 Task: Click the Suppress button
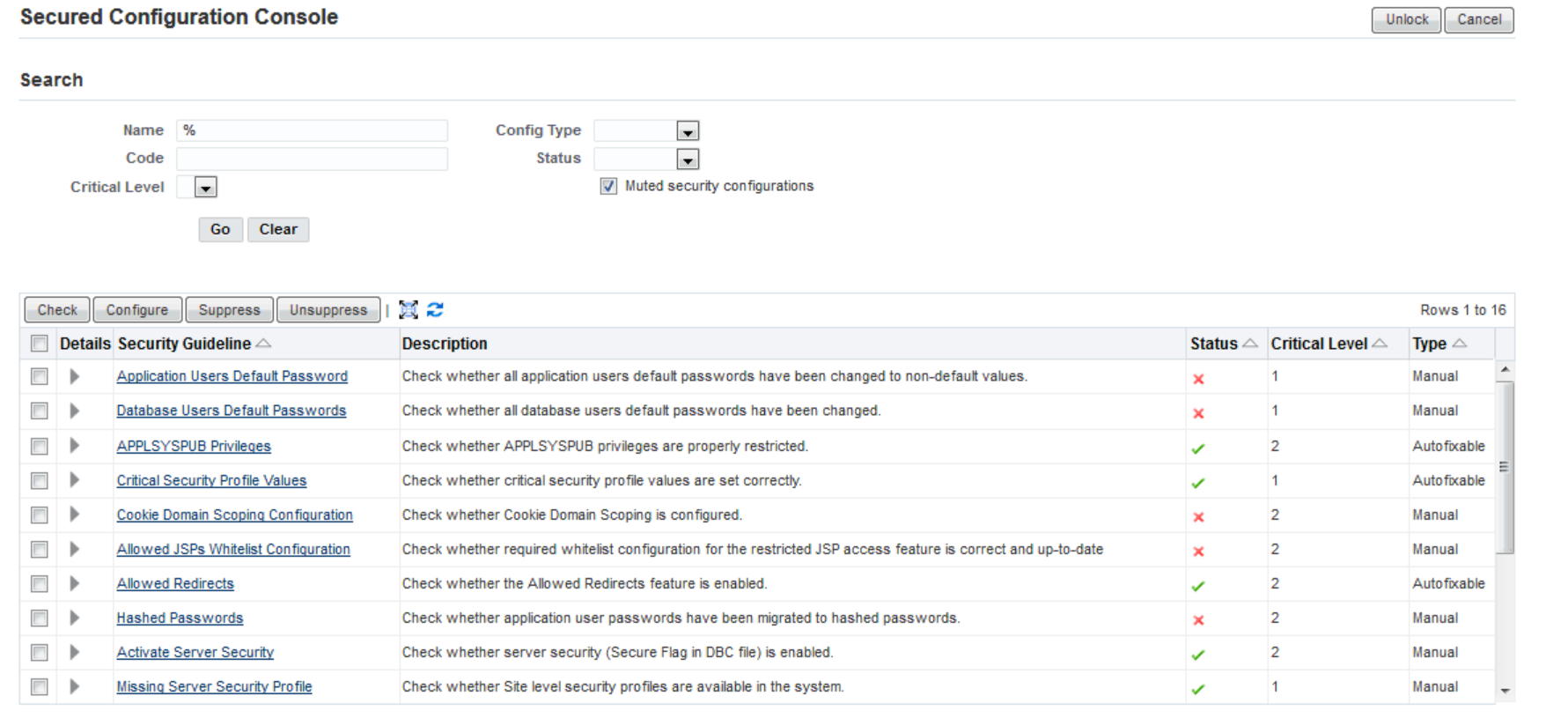(x=229, y=310)
